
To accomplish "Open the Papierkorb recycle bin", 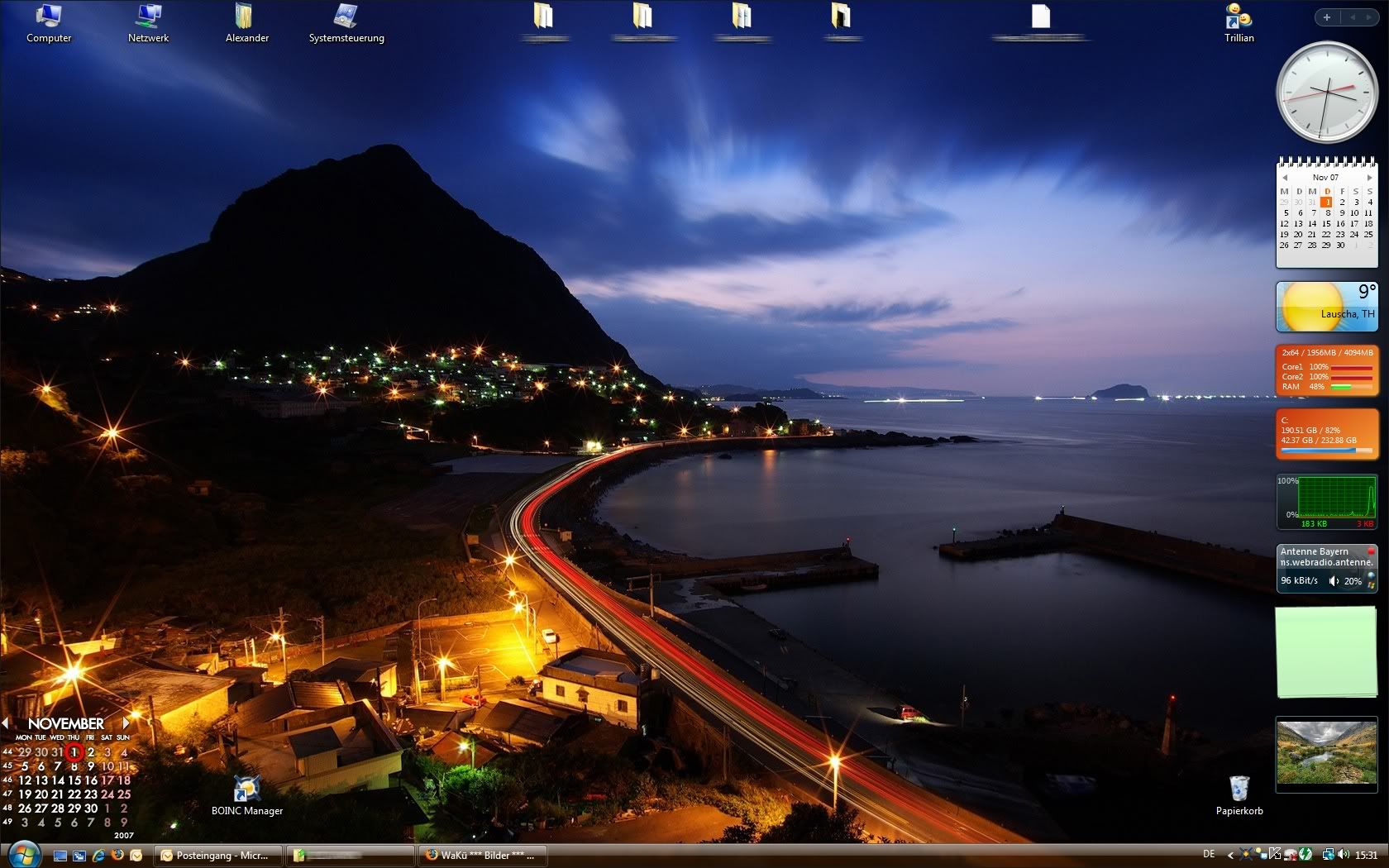I will [x=1239, y=788].
